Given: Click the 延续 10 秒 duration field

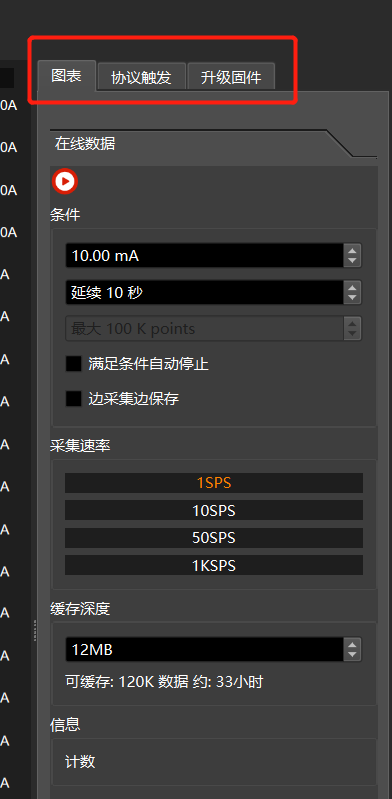Looking at the screenshot, I should (204, 292).
